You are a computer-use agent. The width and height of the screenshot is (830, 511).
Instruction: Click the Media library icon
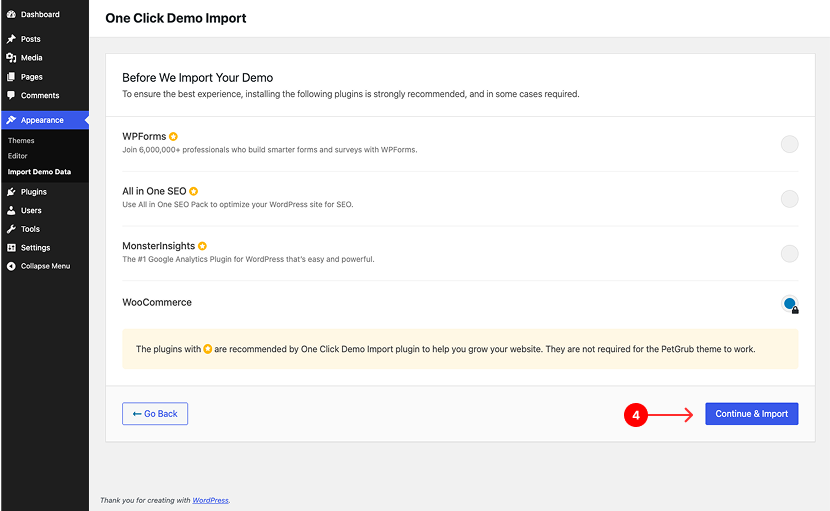tap(11, 58)
